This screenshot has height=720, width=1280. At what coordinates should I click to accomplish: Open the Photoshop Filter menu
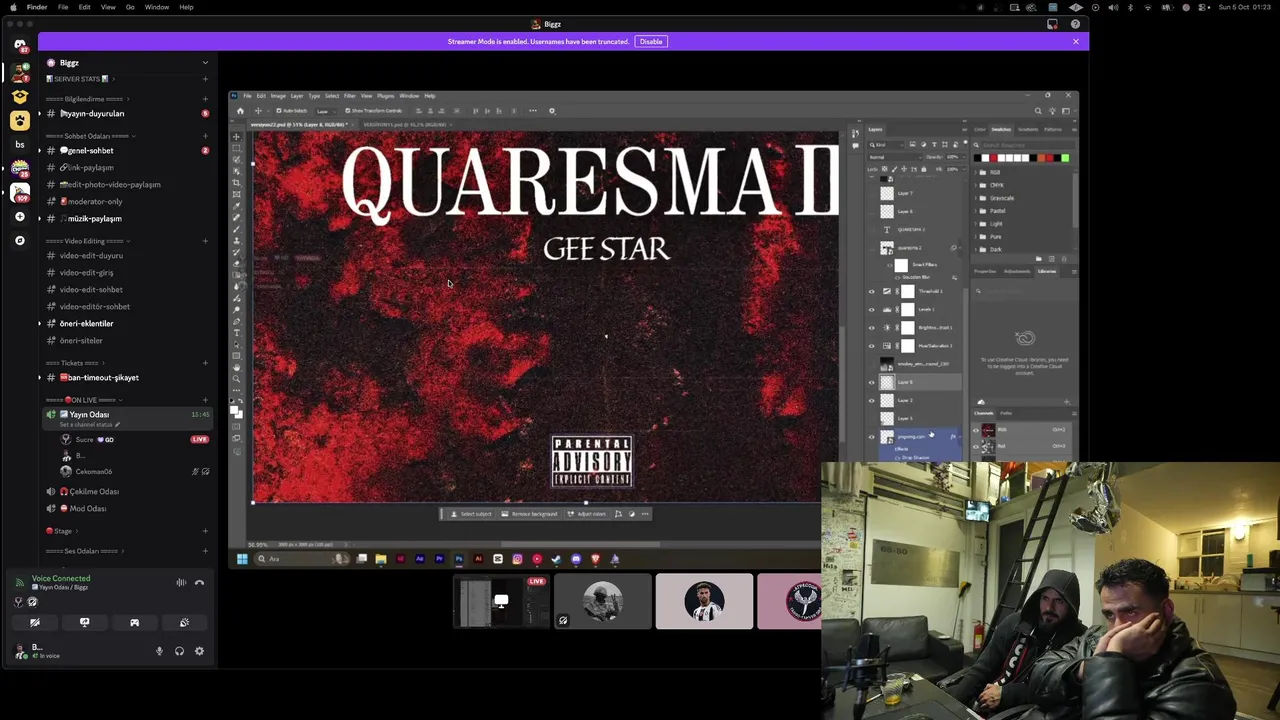pos(350,96)
